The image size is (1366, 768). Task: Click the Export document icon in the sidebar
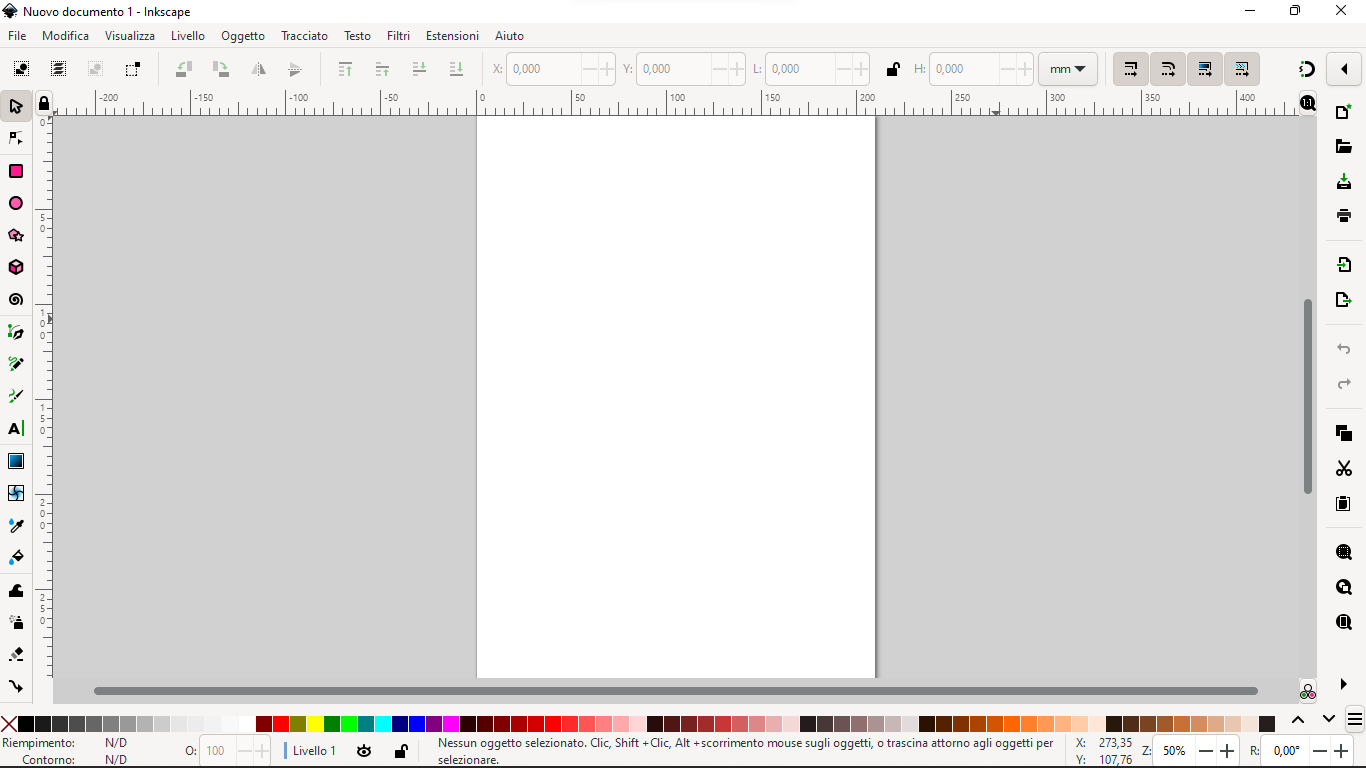pos(1344,299)
